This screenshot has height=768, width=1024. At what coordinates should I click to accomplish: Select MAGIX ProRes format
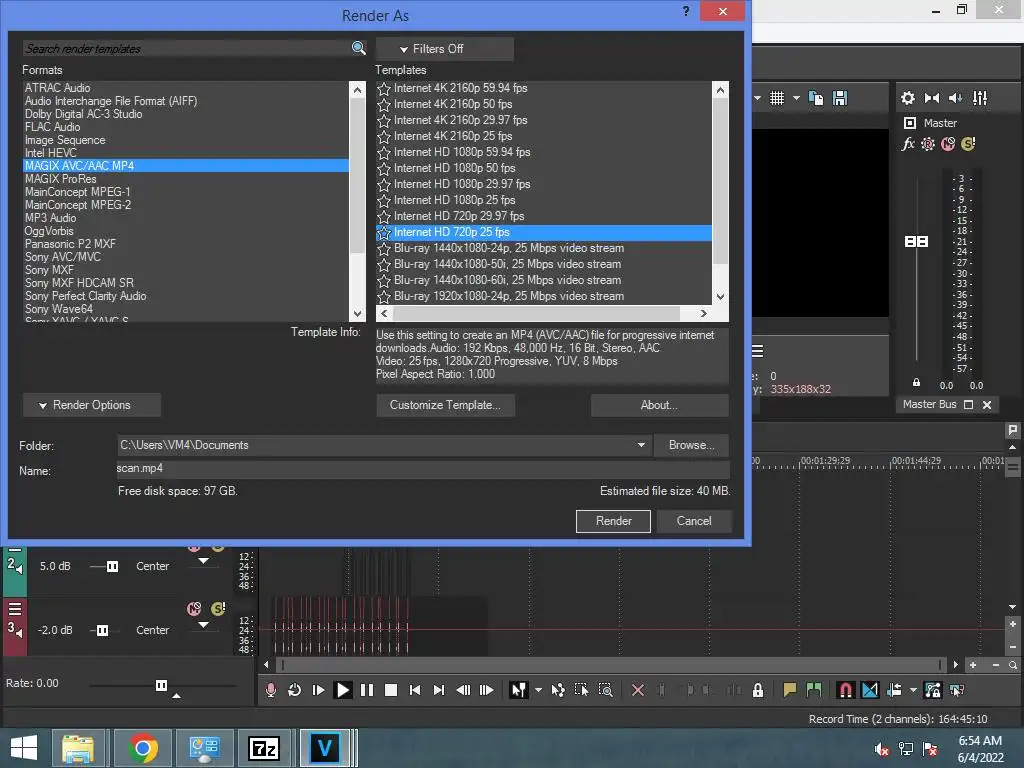point(185,179)
